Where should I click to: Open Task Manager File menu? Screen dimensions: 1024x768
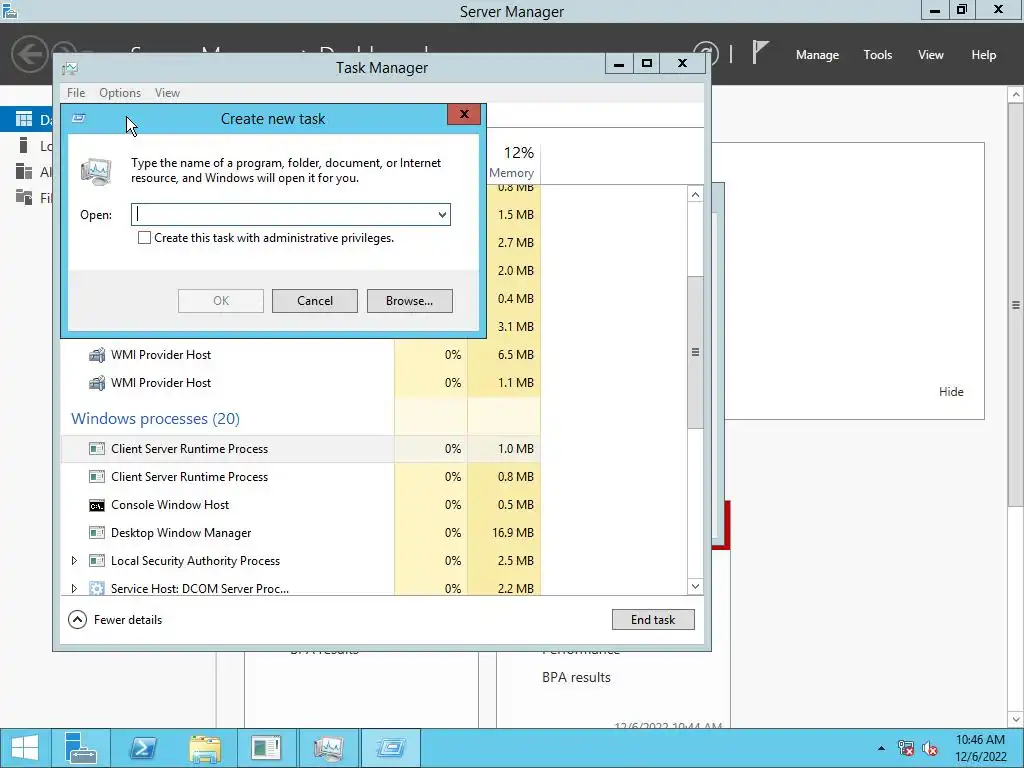[x=76, y=93]
